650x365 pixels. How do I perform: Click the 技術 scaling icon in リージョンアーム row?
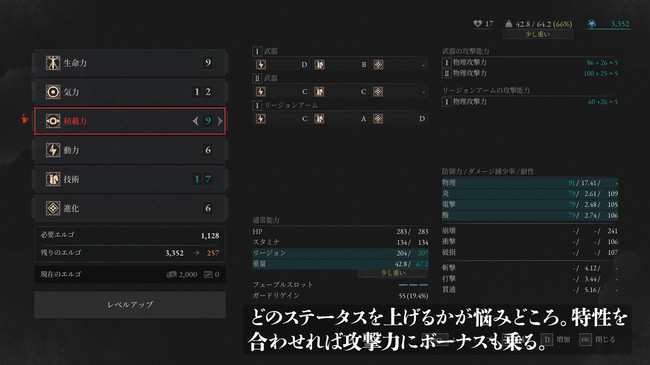coord(319,119)
